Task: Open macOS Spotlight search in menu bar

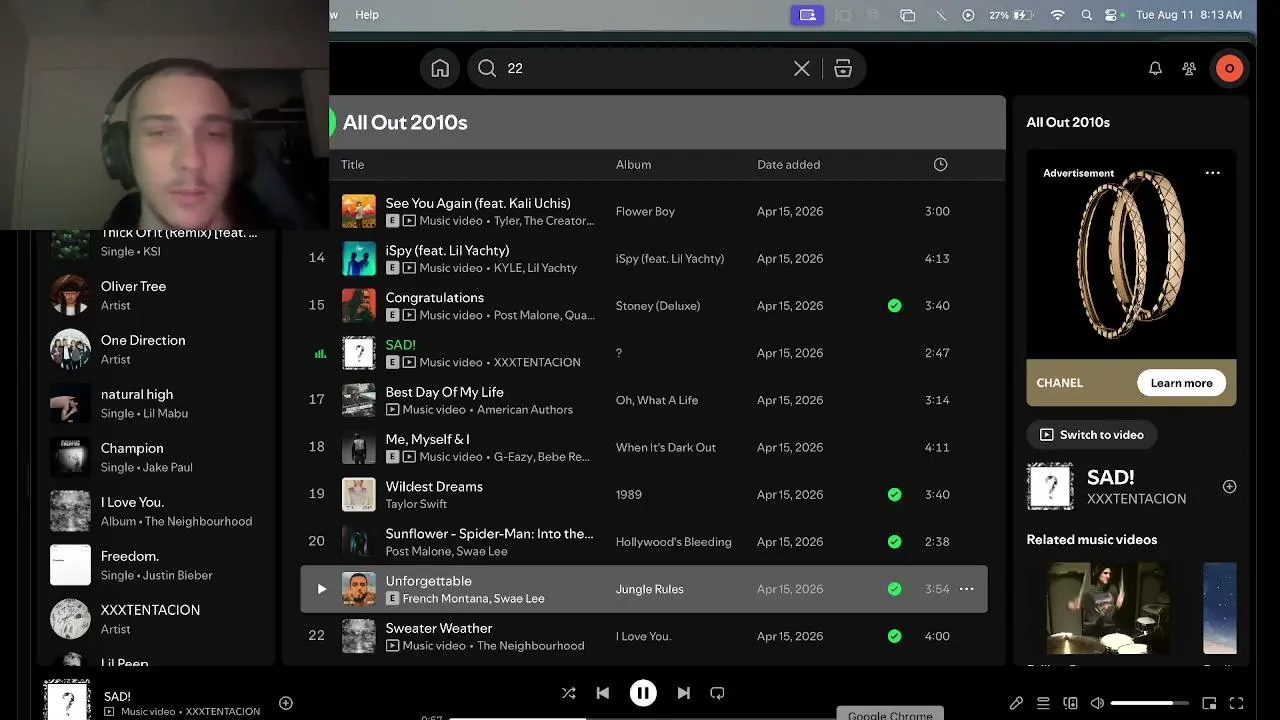Action: point(1087,15)
